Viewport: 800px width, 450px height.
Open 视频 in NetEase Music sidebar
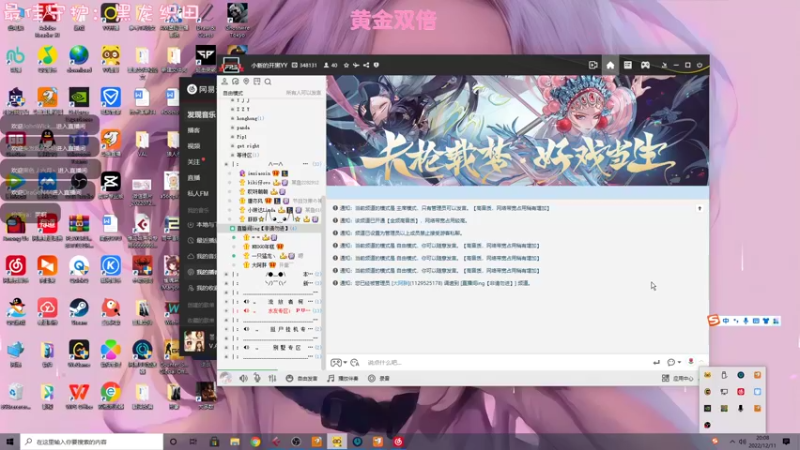193,146
